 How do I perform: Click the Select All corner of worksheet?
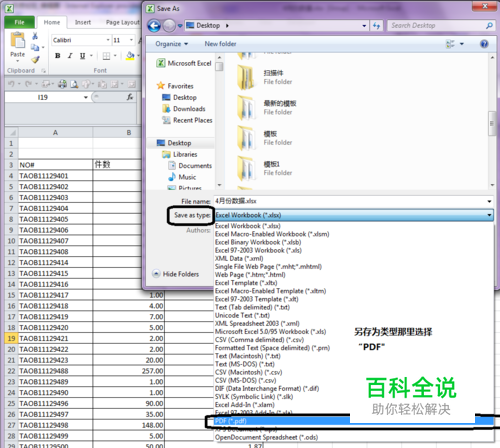tap(12, 133)
